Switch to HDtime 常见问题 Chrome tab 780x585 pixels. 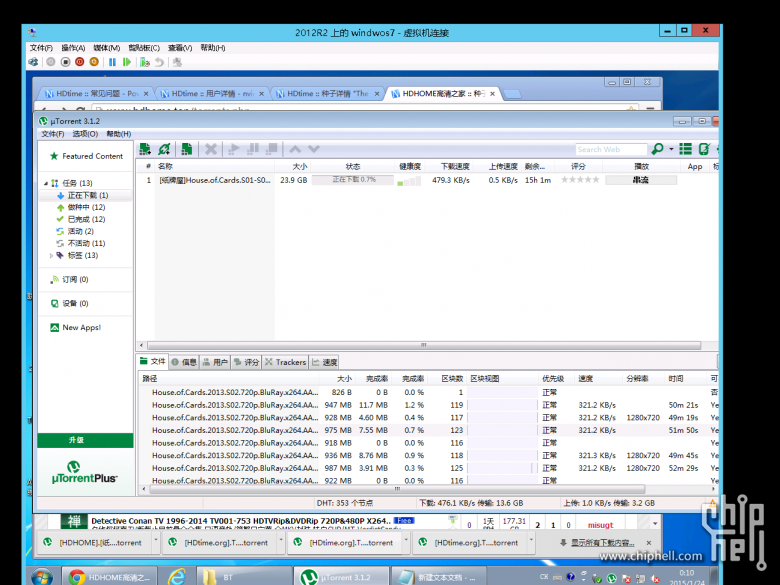96,94
